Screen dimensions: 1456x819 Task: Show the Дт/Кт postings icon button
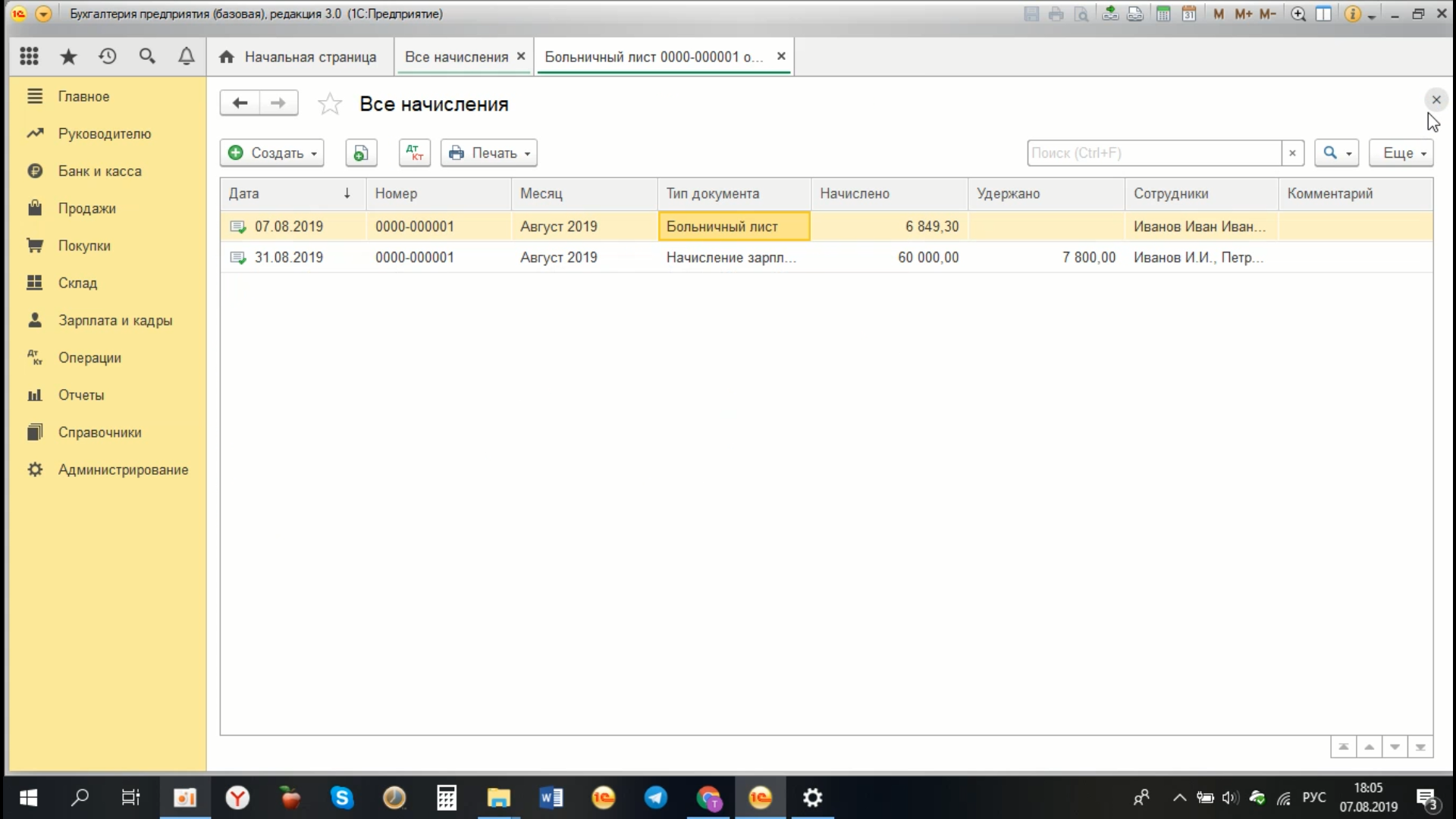(x=414, y=153)
